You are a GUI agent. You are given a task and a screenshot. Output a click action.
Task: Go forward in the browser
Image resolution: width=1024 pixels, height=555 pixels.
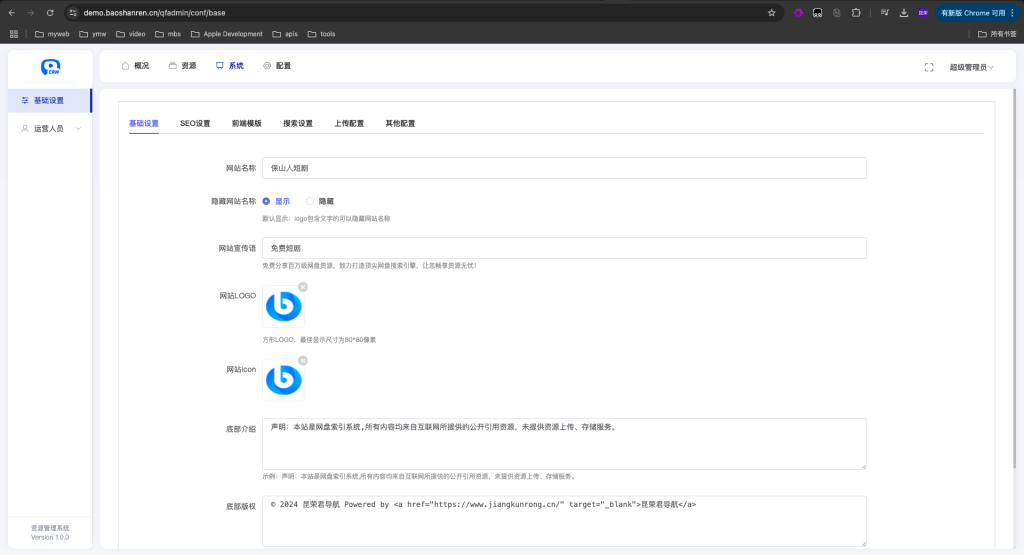pos(31,12)
